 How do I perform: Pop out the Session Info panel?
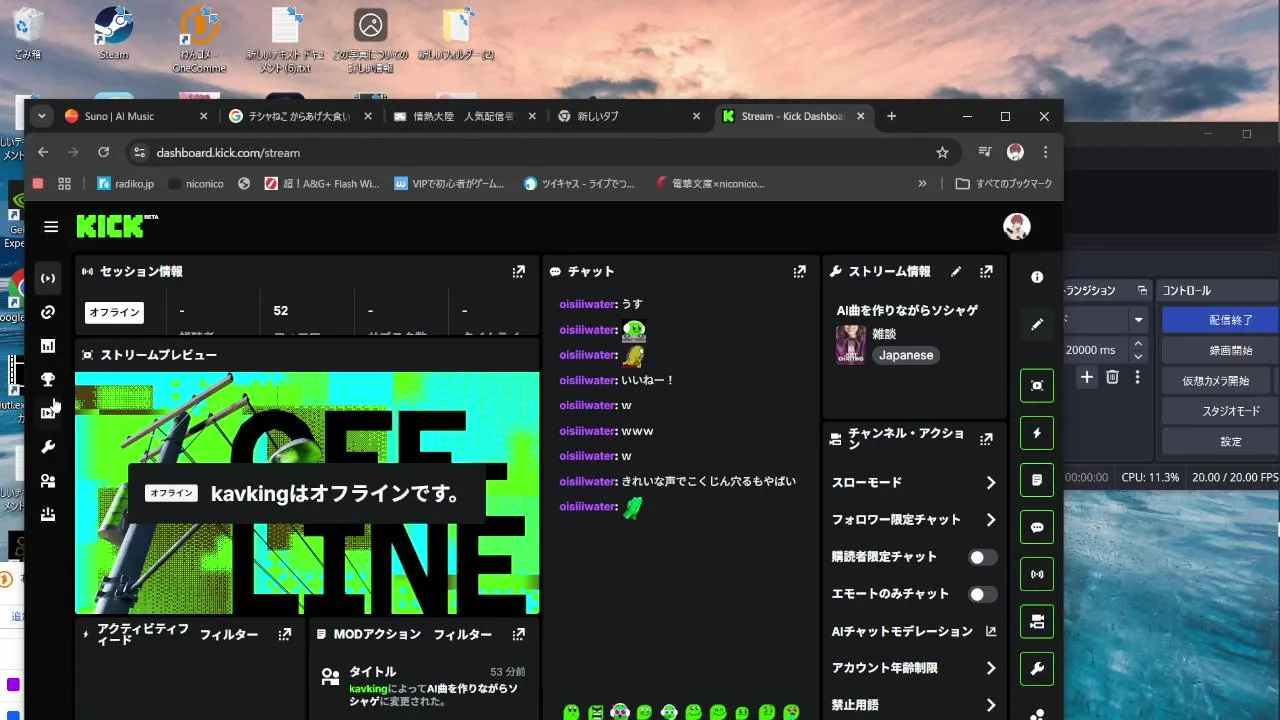click(518, 271)
